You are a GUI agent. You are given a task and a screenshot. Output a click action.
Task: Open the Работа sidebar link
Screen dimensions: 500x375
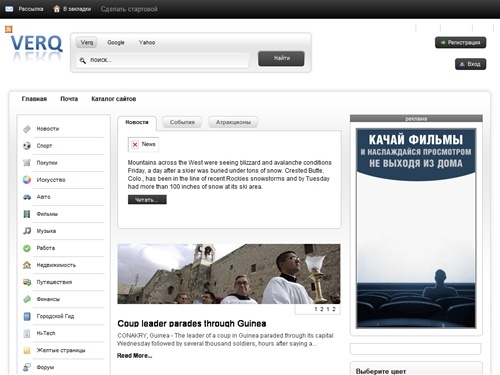(46, 248)
